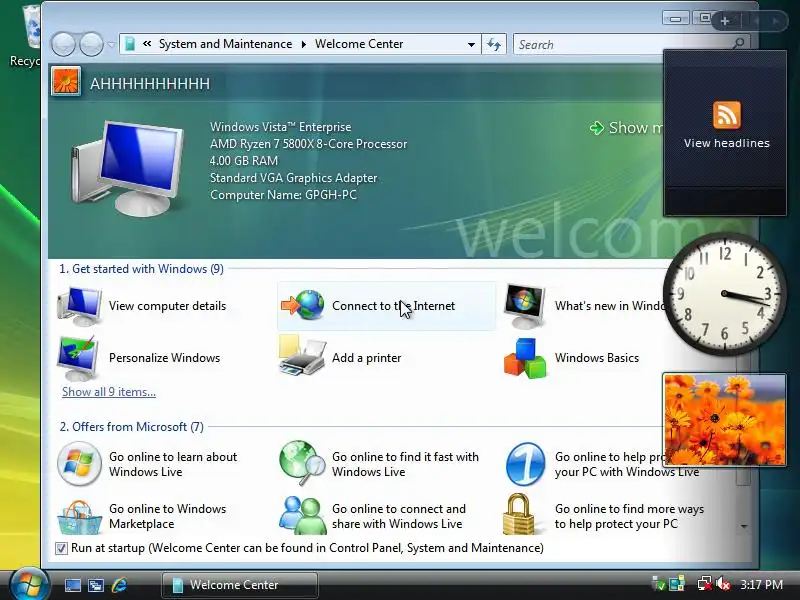
Task: Click Show Desktop quick launch icon
Action: point(72,585)
